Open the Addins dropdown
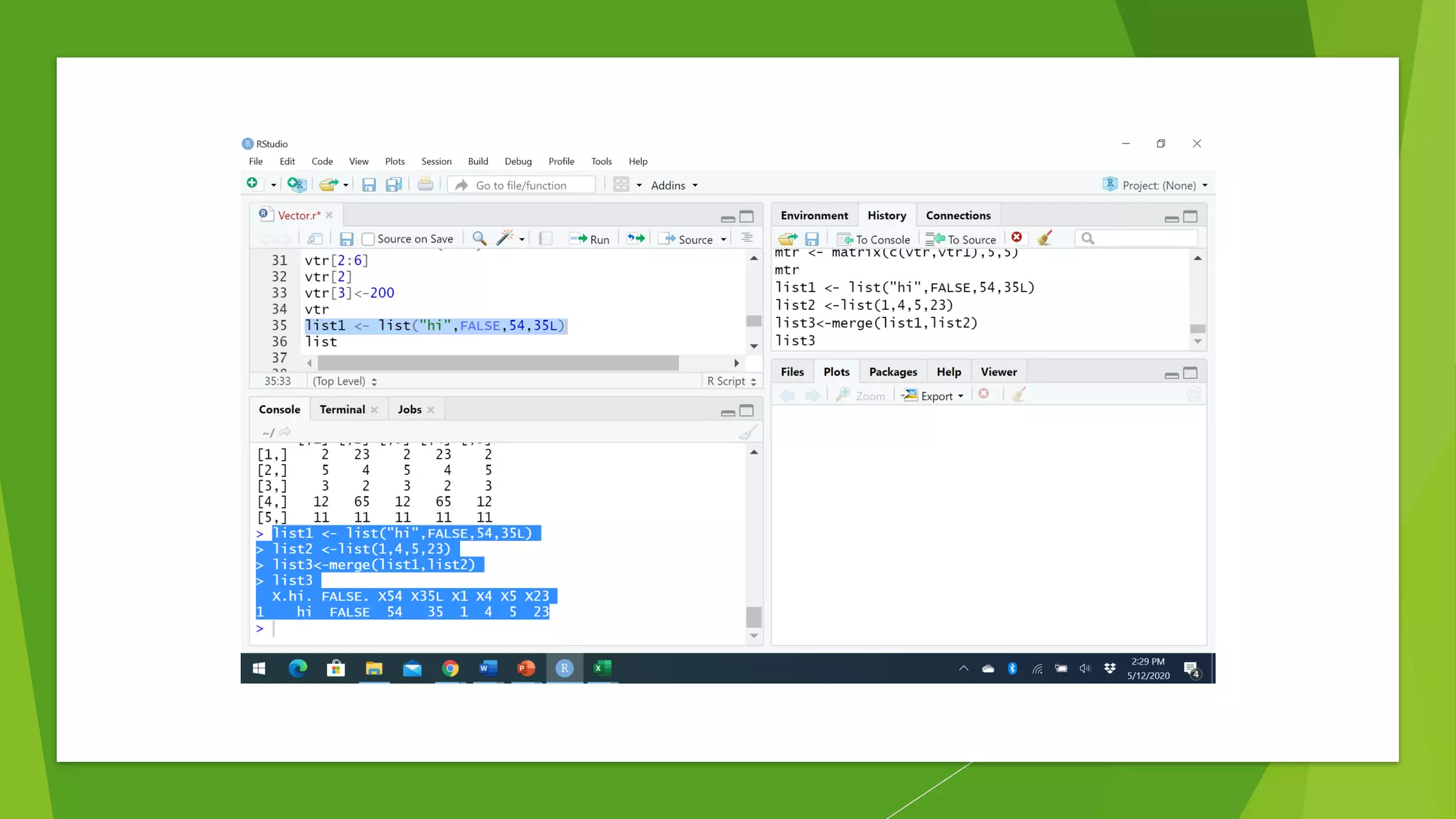The height and width of the screenshot is (819, 1456). [x=674, y=186]
